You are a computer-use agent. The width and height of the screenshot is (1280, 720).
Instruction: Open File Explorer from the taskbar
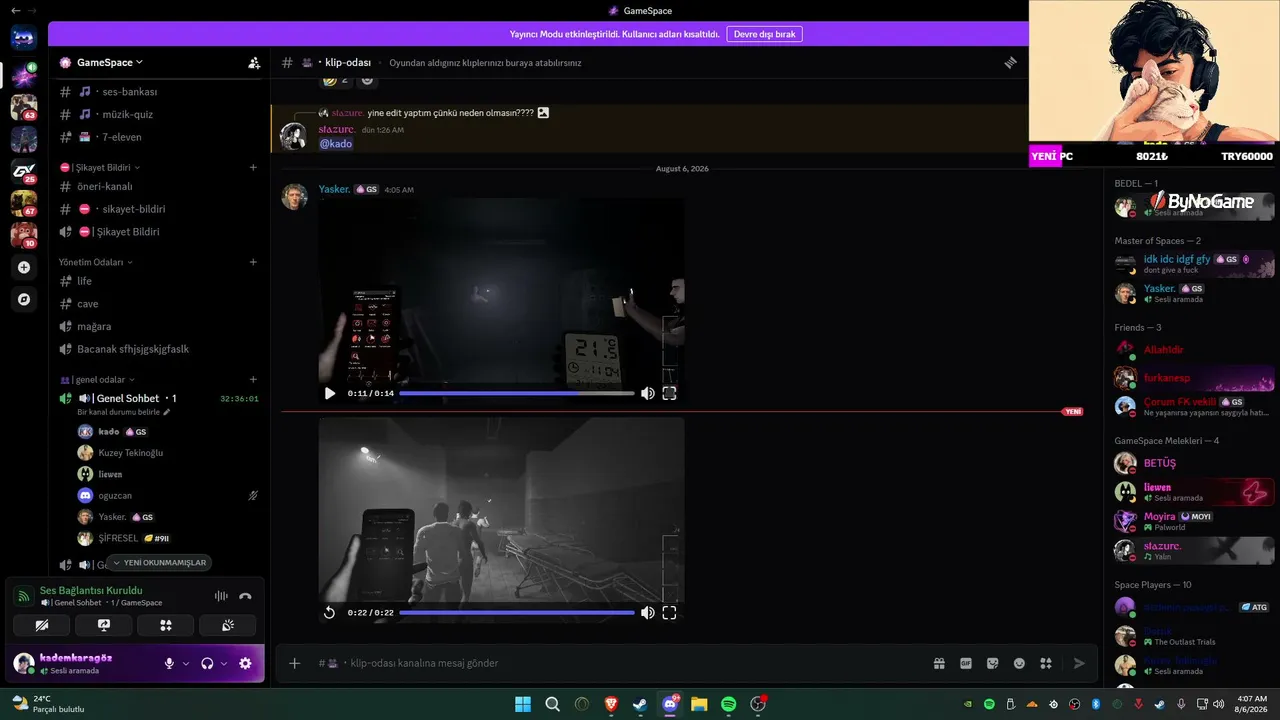point(699,704)
